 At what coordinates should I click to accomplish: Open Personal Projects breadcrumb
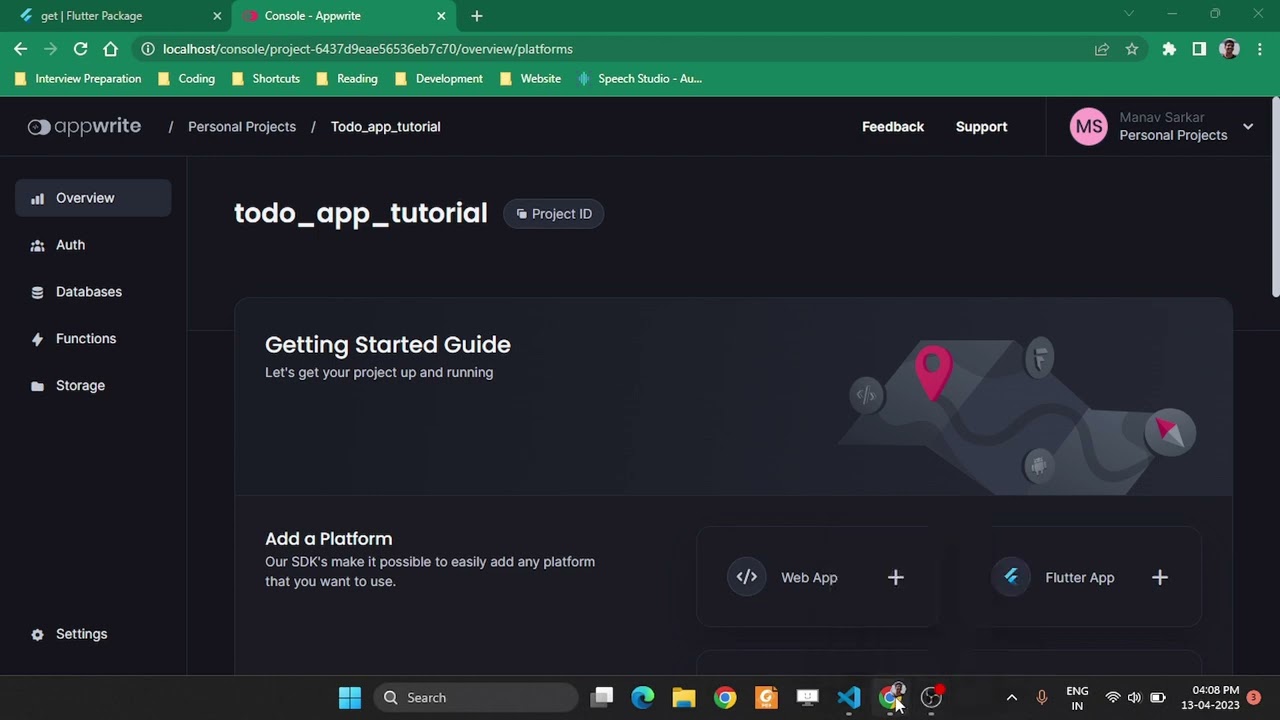242,127
